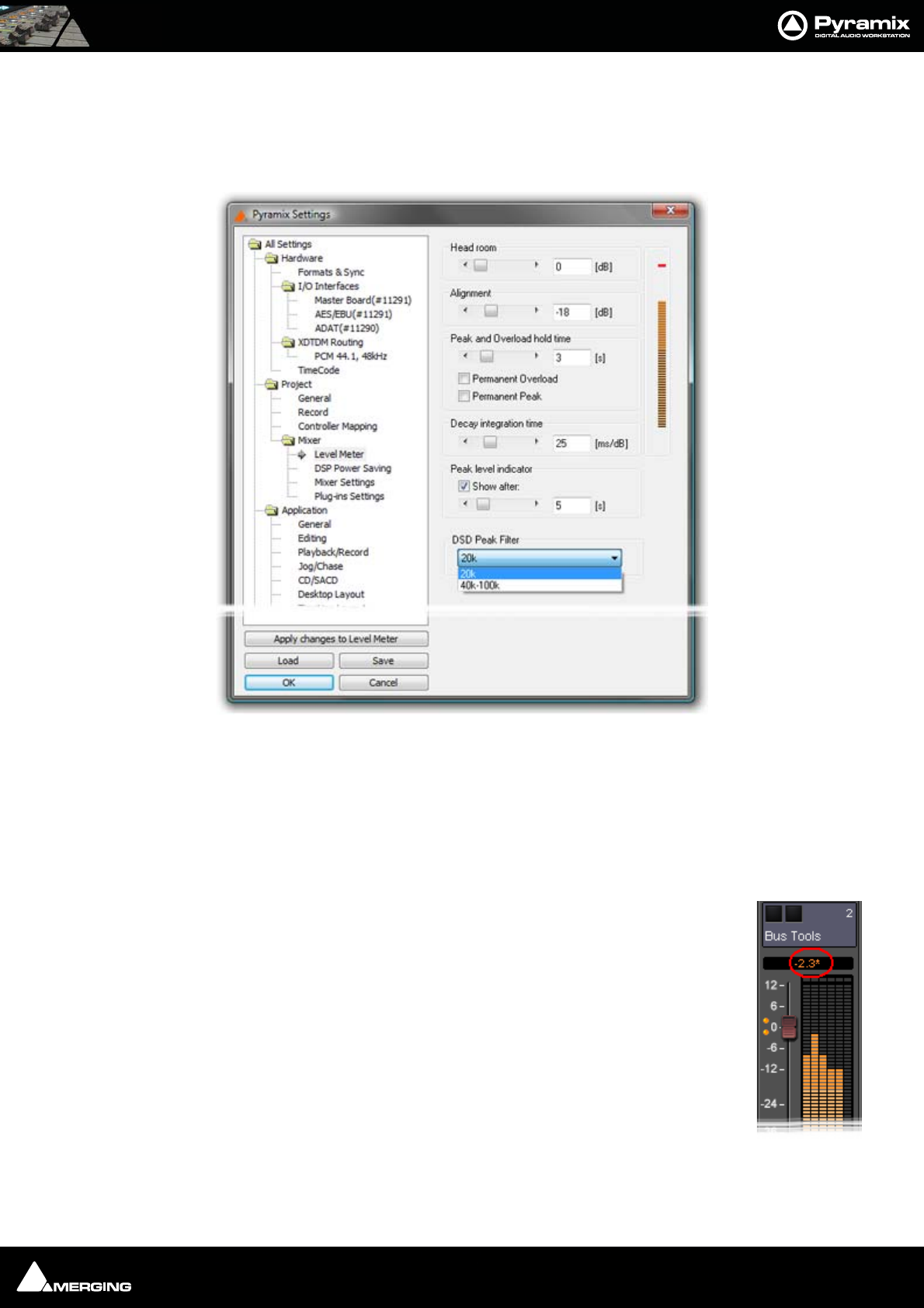Uncheck Show after checkbox

coord(464,486)
